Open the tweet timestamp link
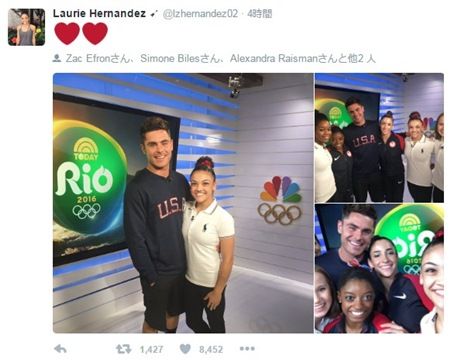The height and width of the screenshot is (362, 450). [260, 14]
